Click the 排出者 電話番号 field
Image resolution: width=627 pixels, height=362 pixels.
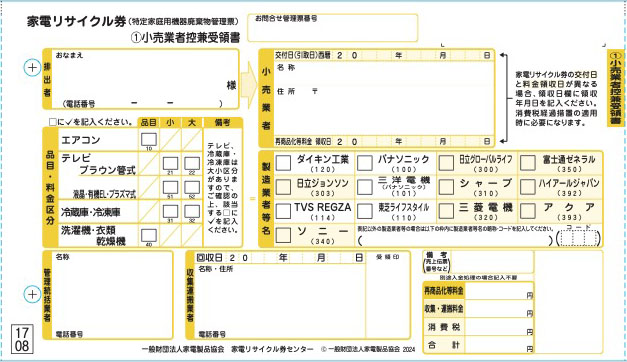[x=142, y=104]
